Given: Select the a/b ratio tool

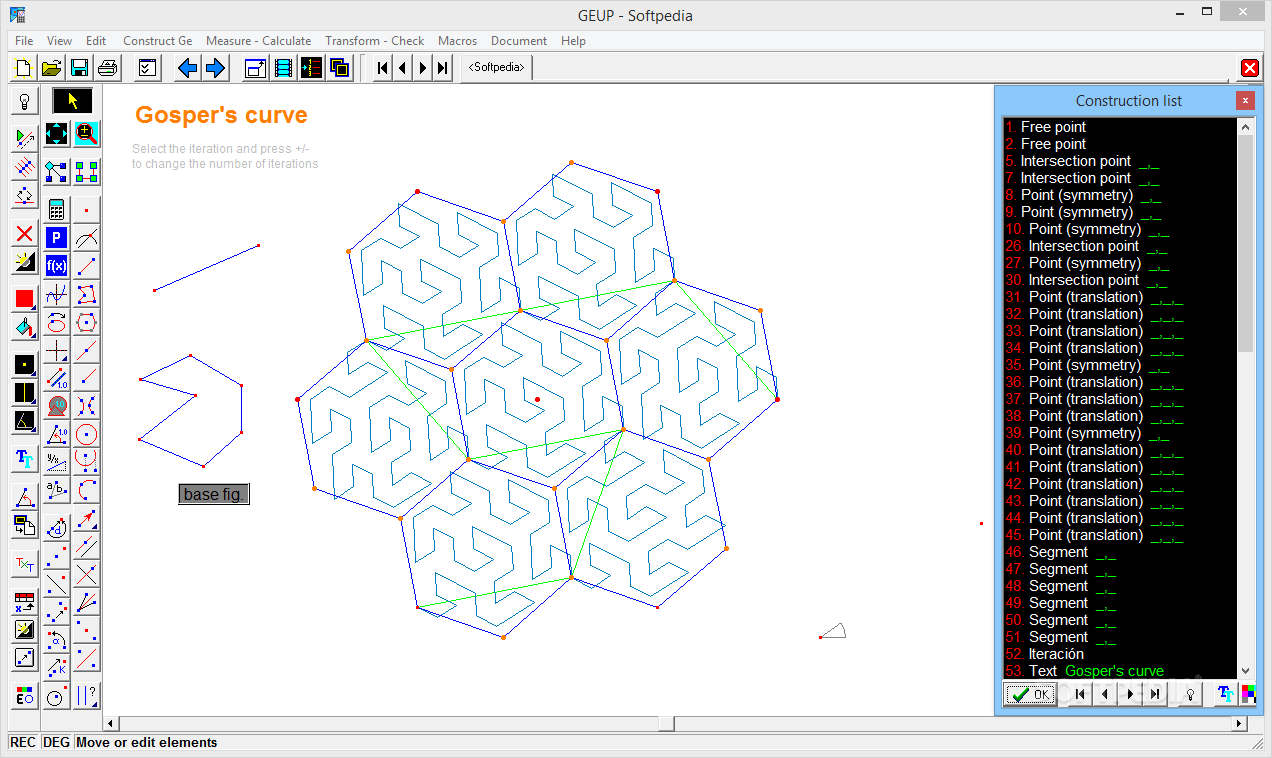Looking at the screenshot, I should click(57, 490).
